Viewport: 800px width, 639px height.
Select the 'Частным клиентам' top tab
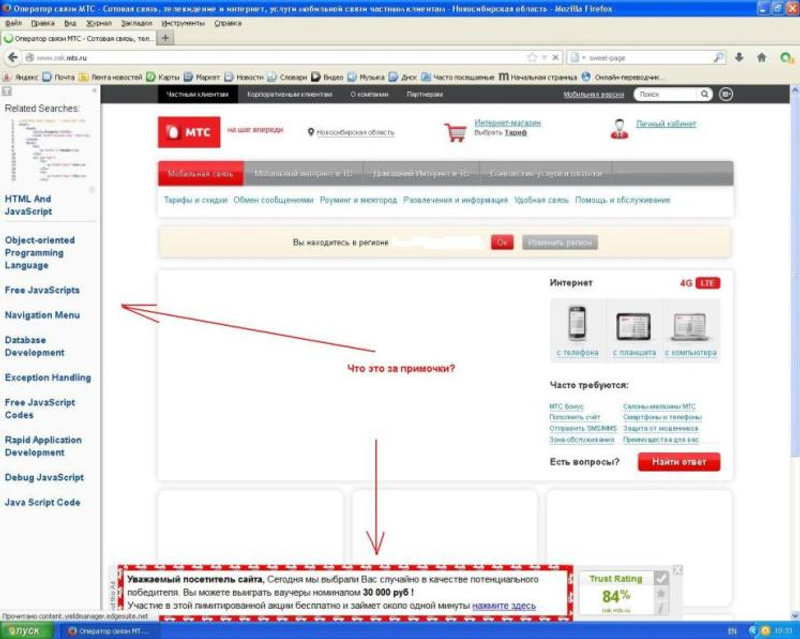[197, 94]
